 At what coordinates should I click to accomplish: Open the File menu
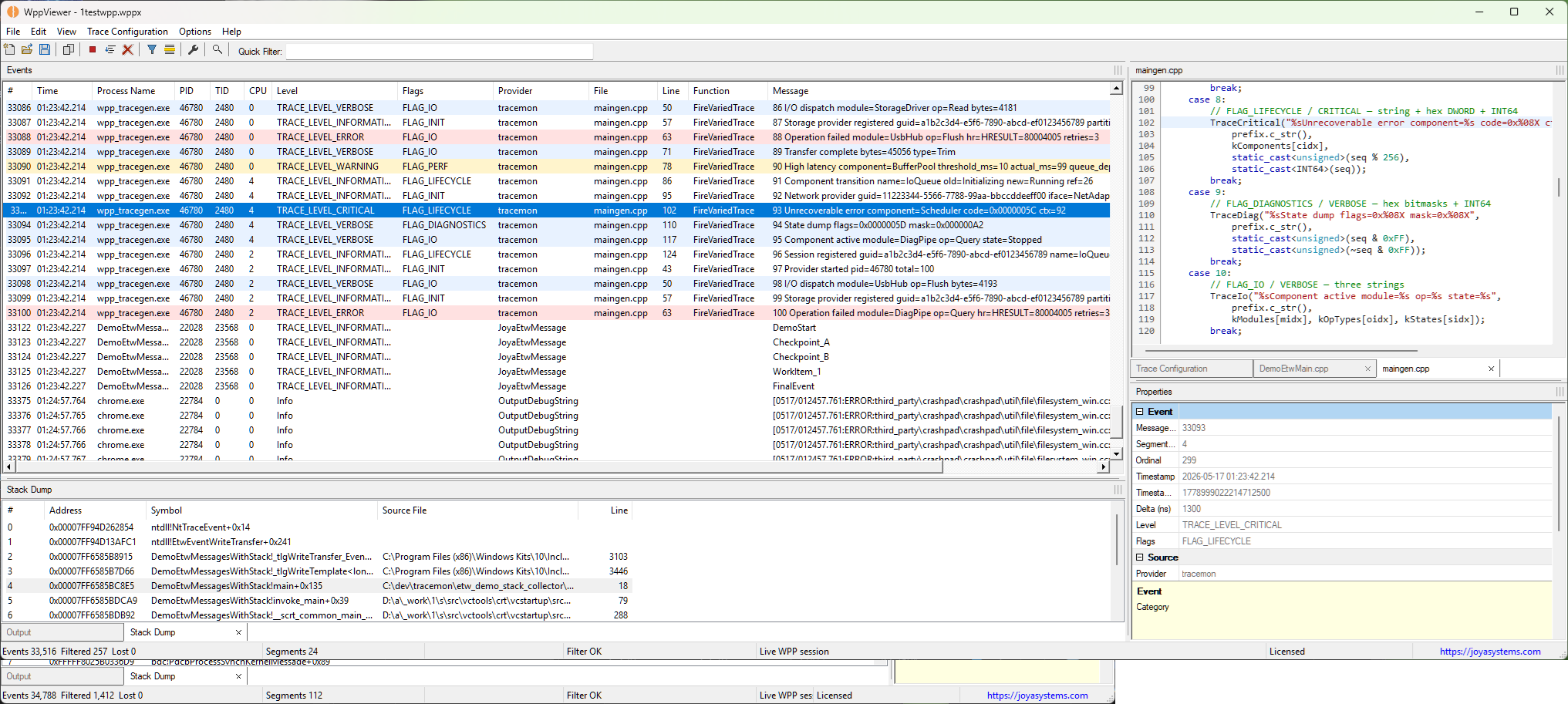[13, 32]
